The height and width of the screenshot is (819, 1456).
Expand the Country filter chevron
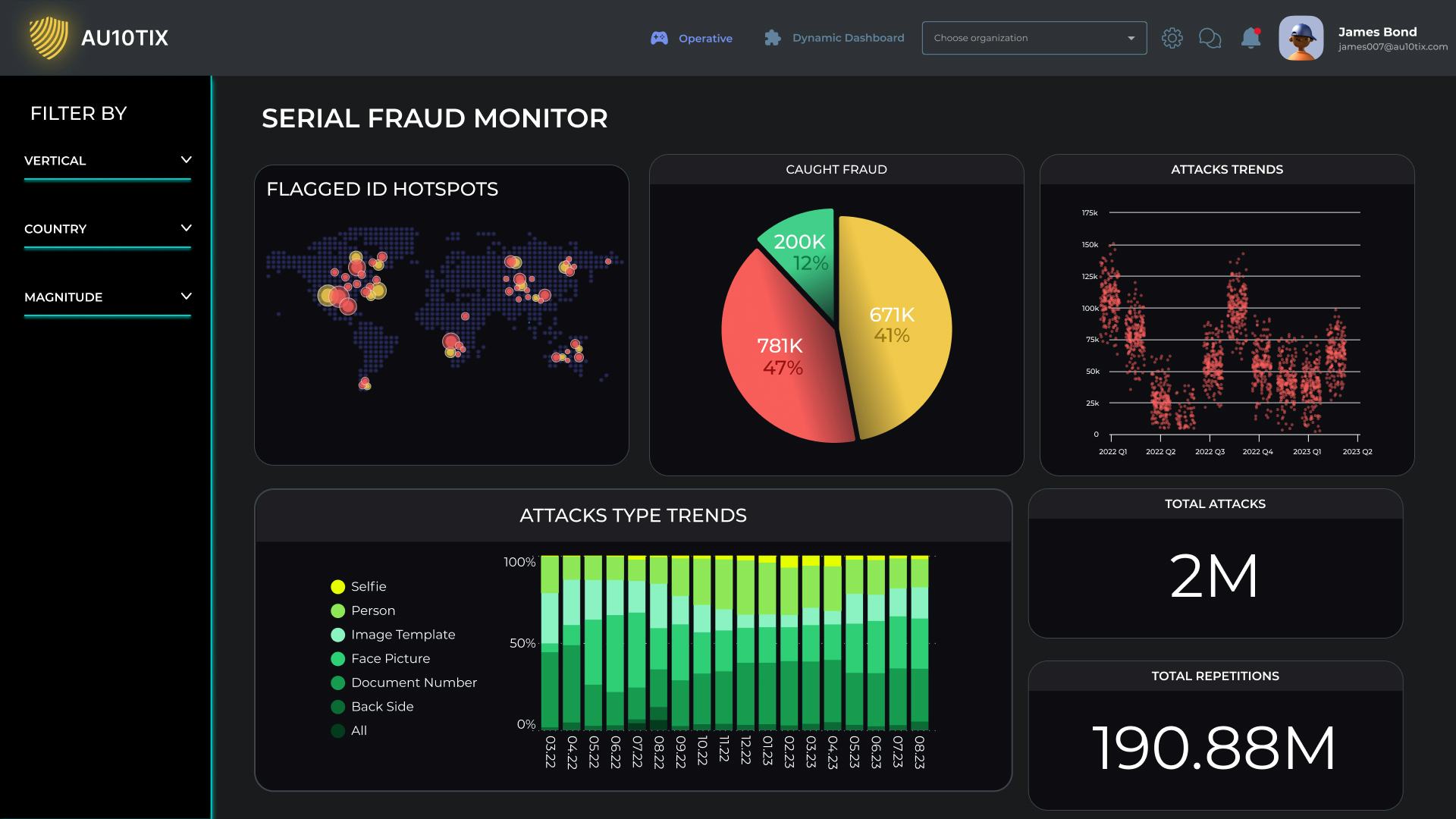(x=186, y=228)
